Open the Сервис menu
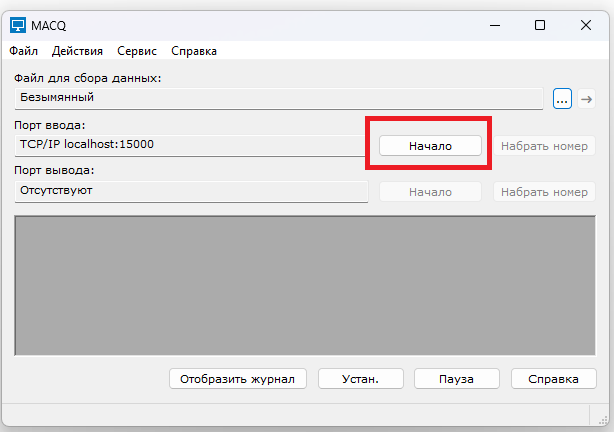The height and width of the screenshot is (432, 614). pyautogui.click(x=136, y=51)
